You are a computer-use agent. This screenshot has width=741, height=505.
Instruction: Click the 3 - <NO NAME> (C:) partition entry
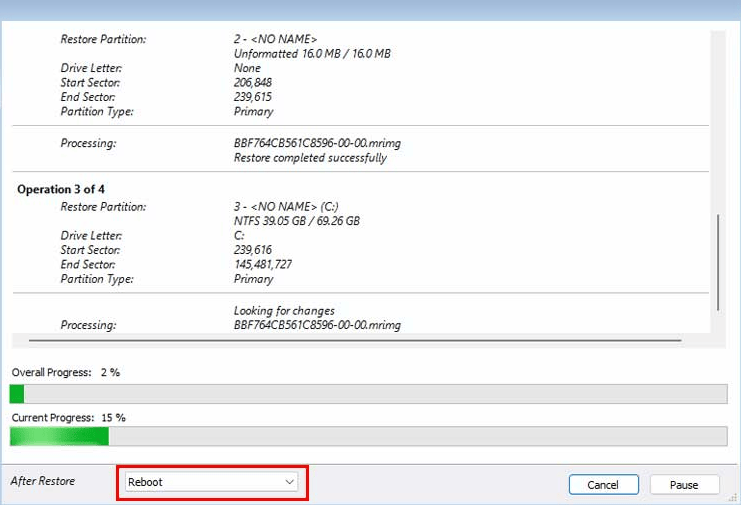[286, 207]
